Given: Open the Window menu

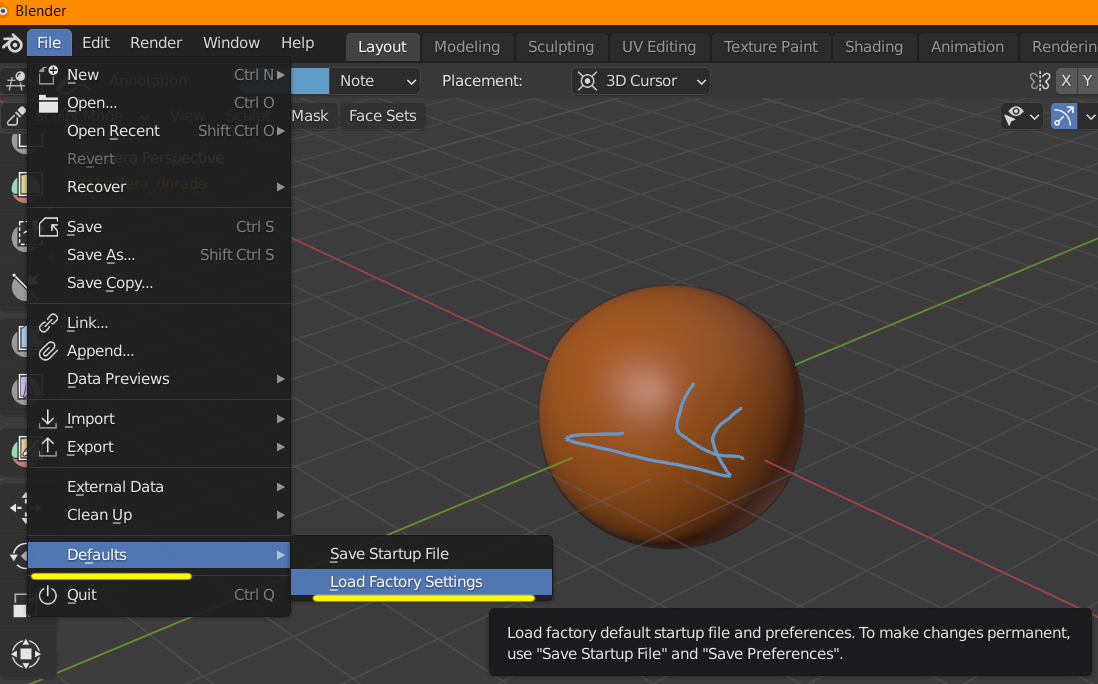Looking at the screenshot, I should (231, 43).
